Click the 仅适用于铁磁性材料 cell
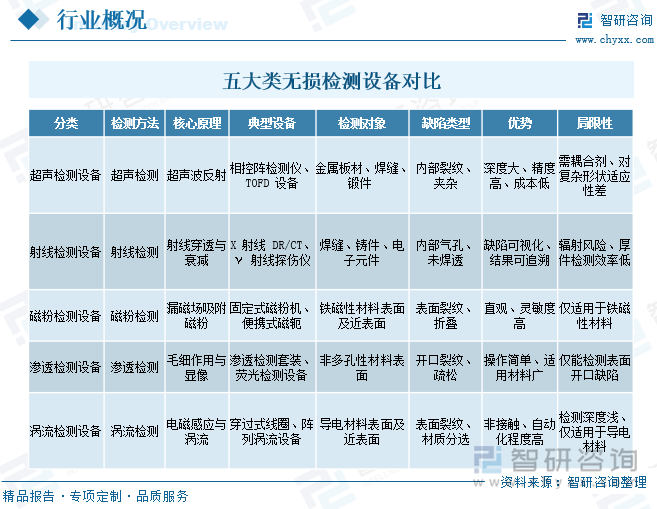Viewport: 657px width, 509px height. pyautogui.click(x=595, y=315)
